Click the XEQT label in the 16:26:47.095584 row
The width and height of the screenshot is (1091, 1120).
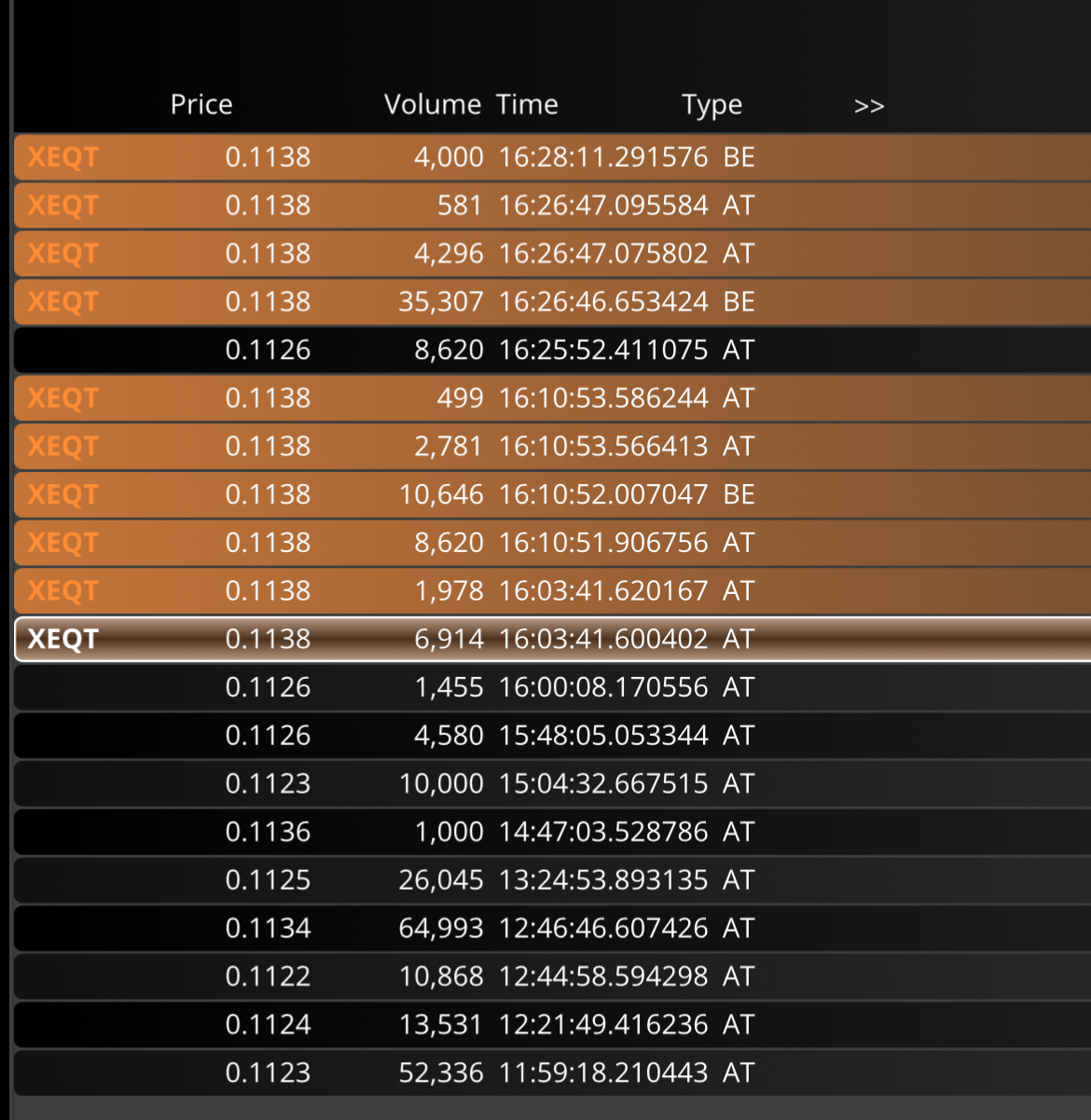(x=62, y=205)
